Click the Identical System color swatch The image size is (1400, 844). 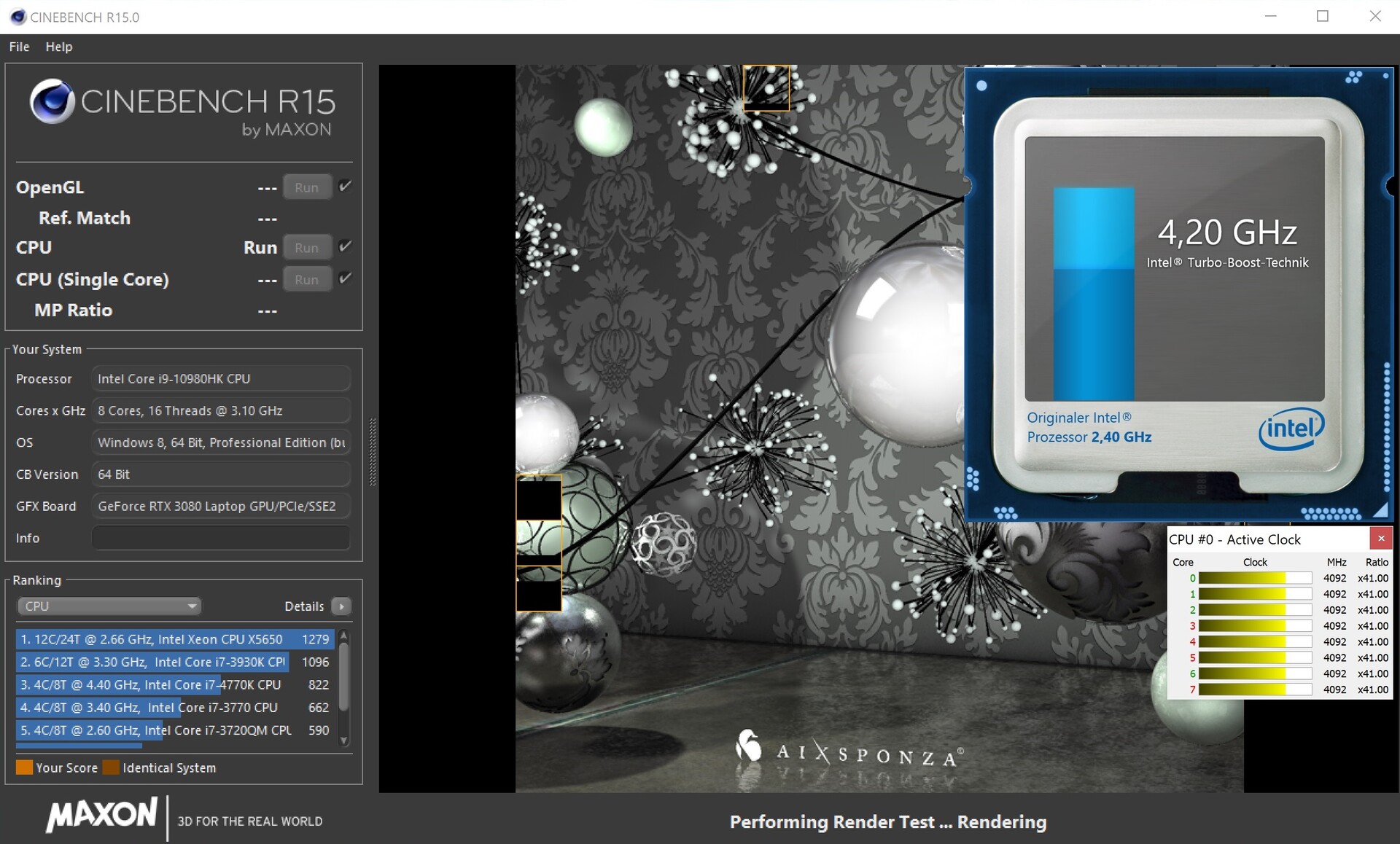[111, 767]
